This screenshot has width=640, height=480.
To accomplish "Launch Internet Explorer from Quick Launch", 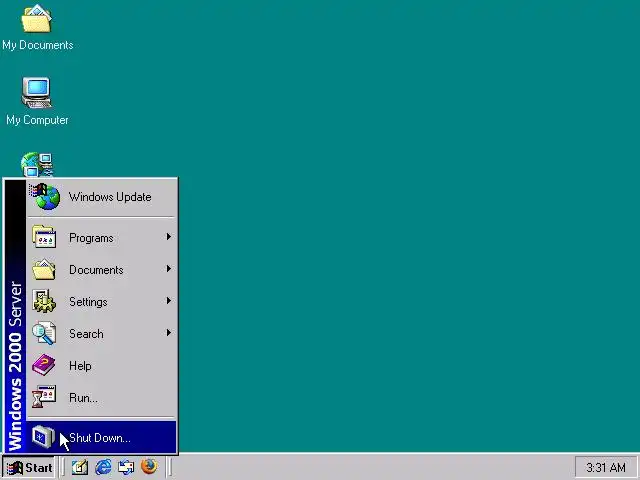I will [103, 467].
